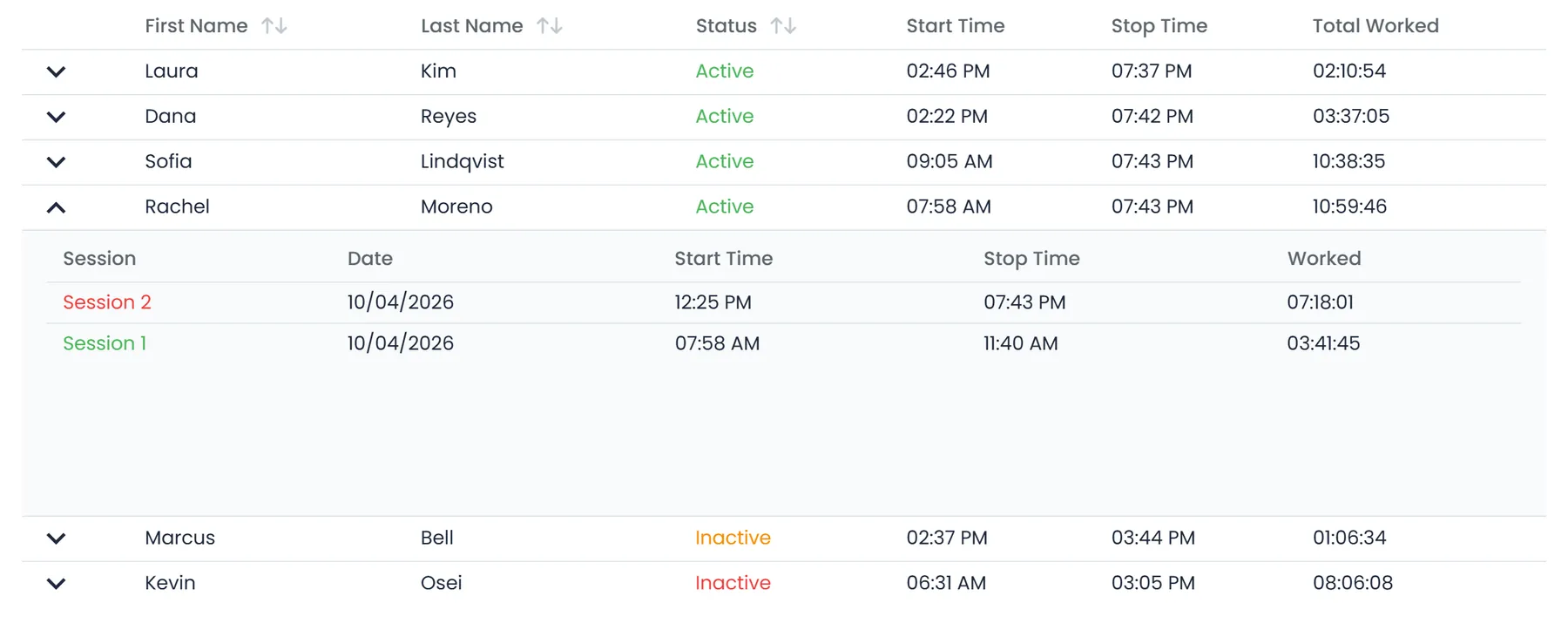Expand Kevin Osei's session details

(56, 584)
